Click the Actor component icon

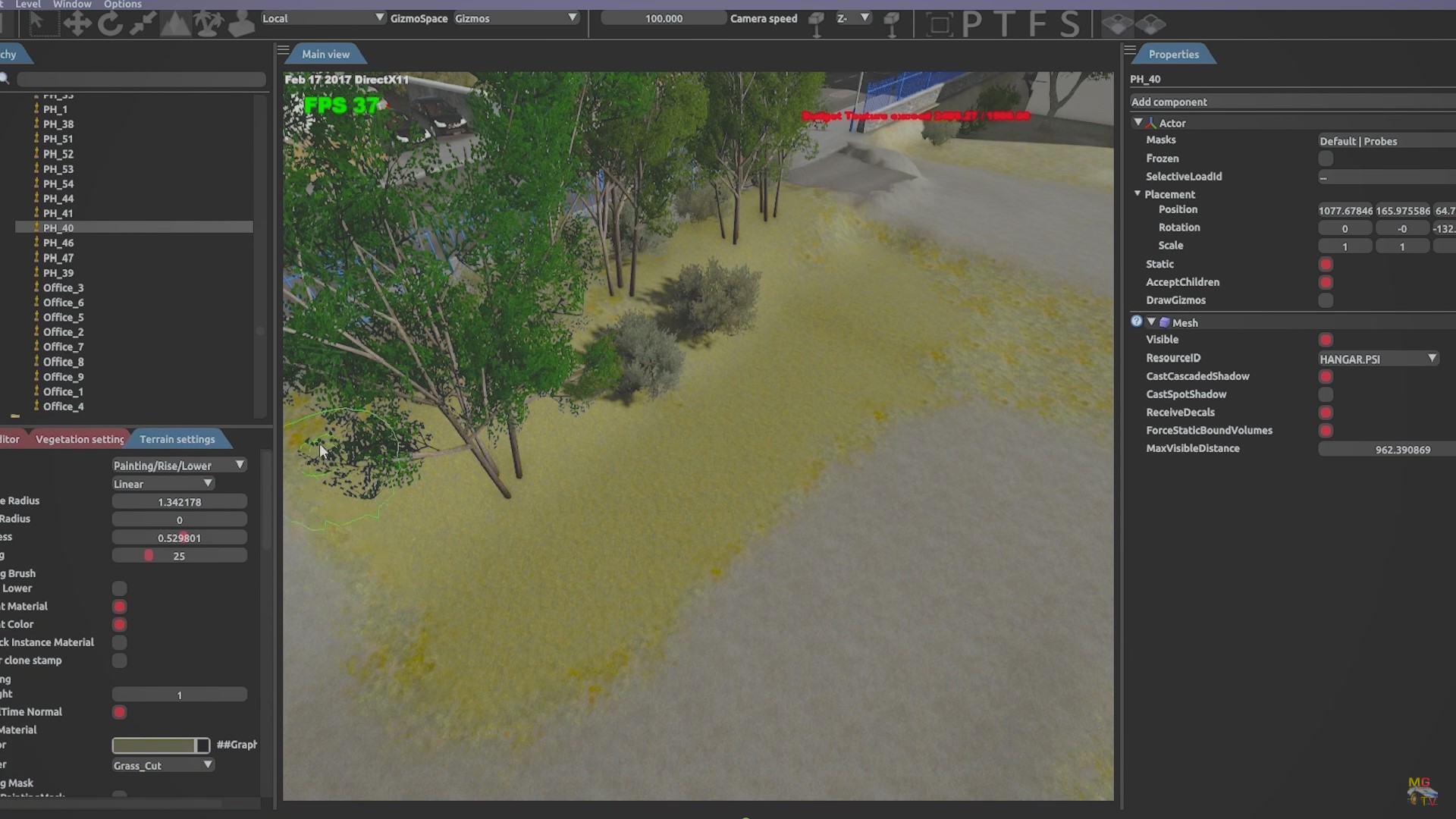[x=1150, y=123]
